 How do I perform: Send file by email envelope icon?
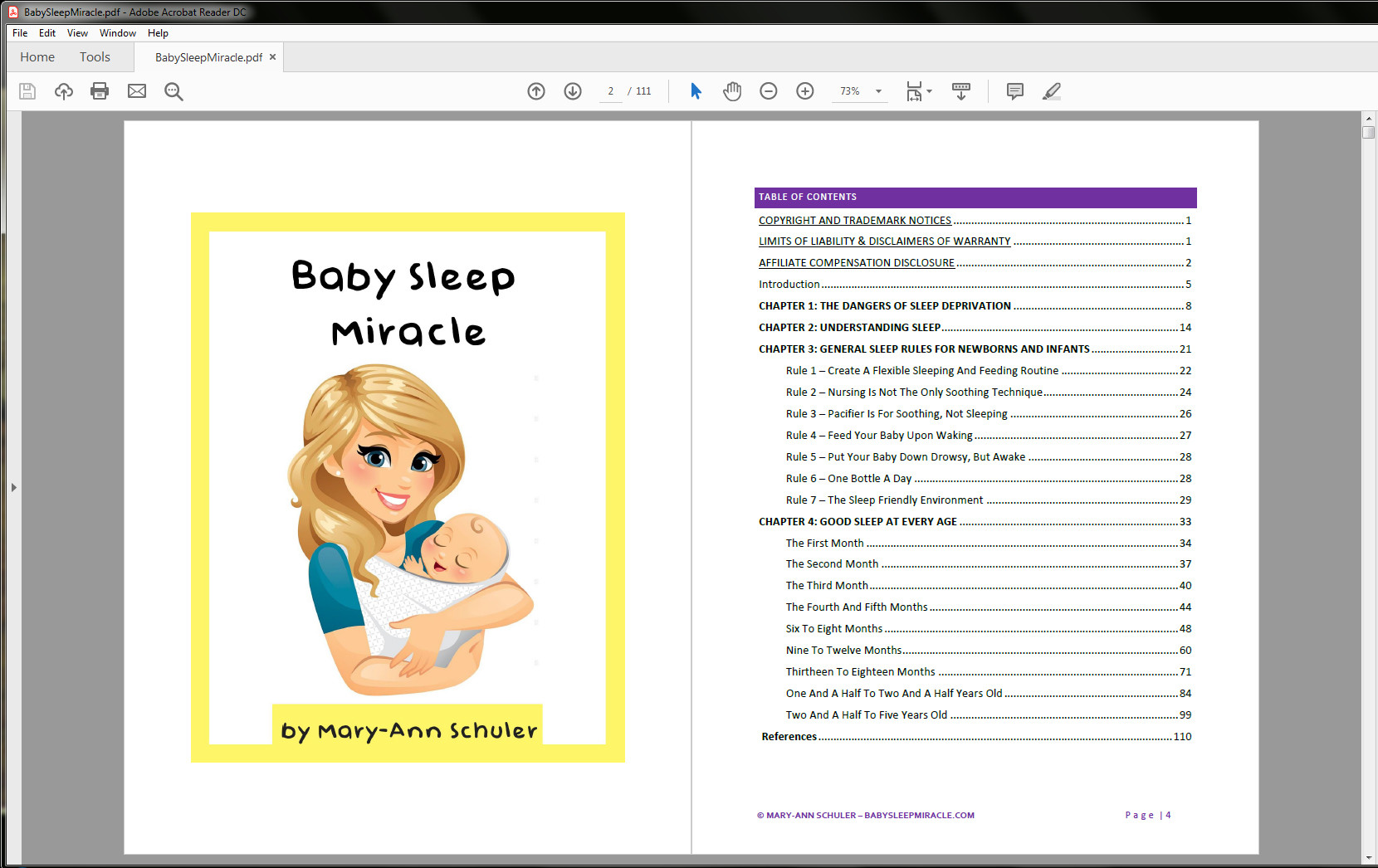coord(137,91)
